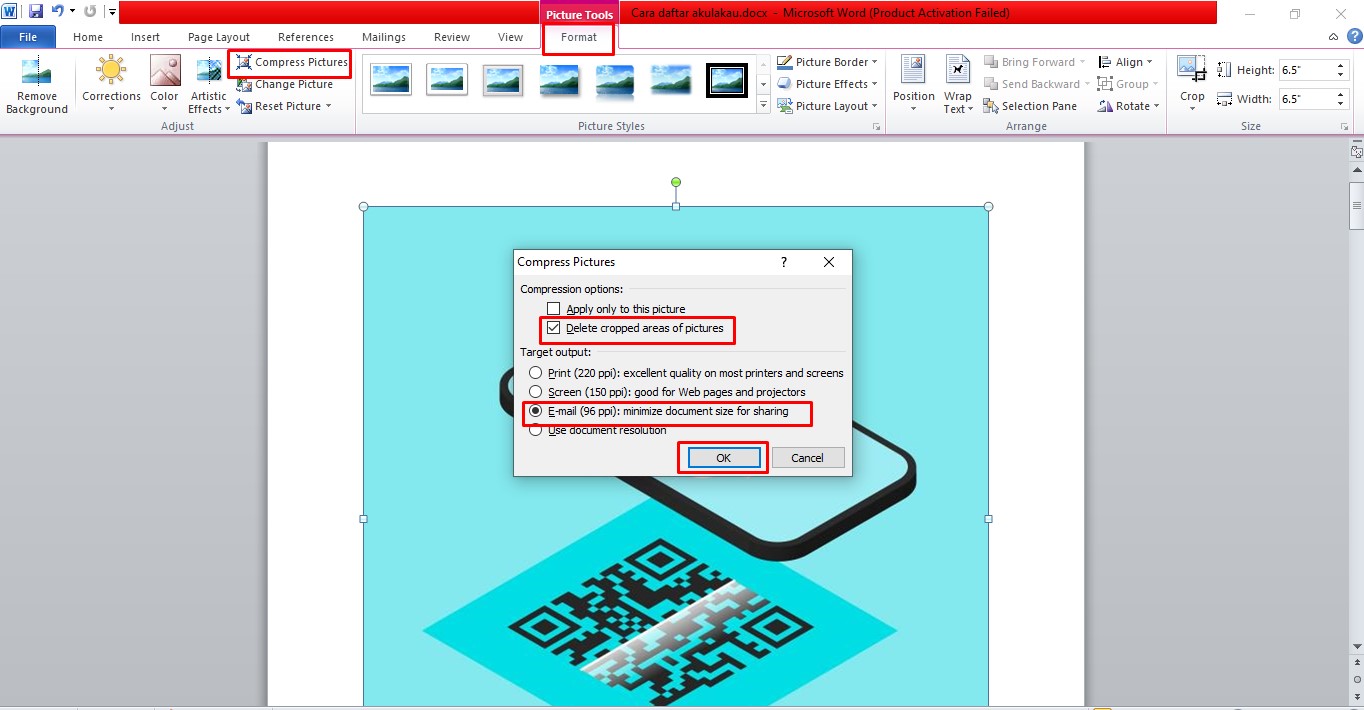The height and width of the screenshot is (710, 1364).
Task: Click OK in Compress Pictures dialog
Action: click(723, 458)
